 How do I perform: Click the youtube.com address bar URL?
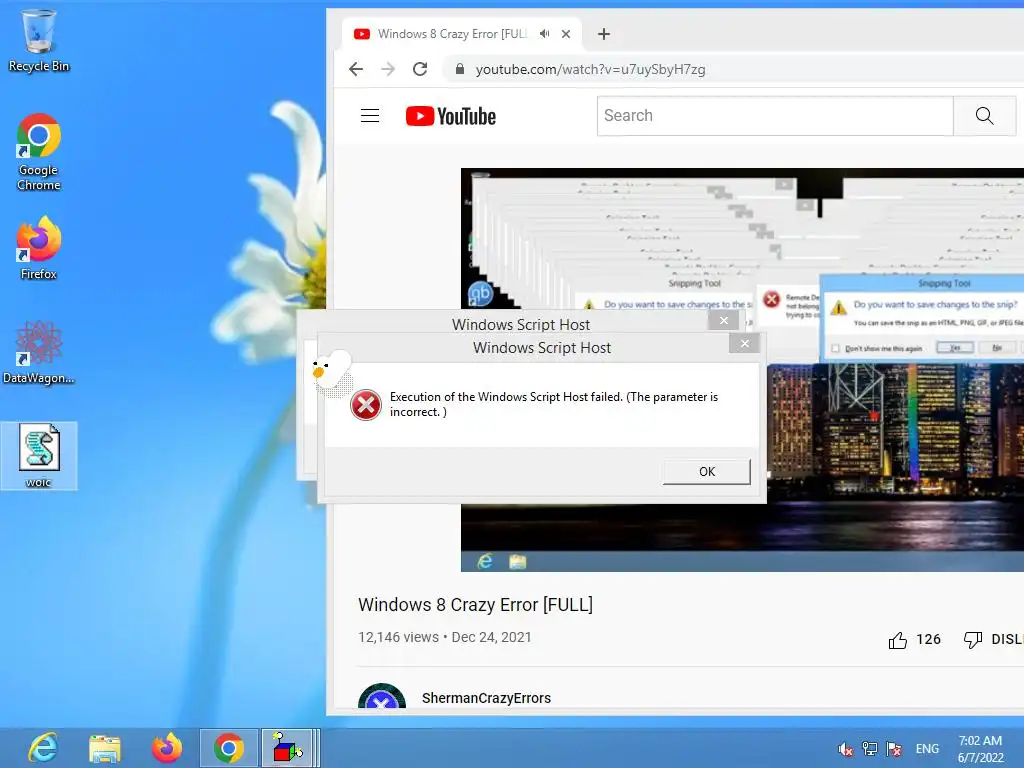pyautogui.click(x=590, y=69)
